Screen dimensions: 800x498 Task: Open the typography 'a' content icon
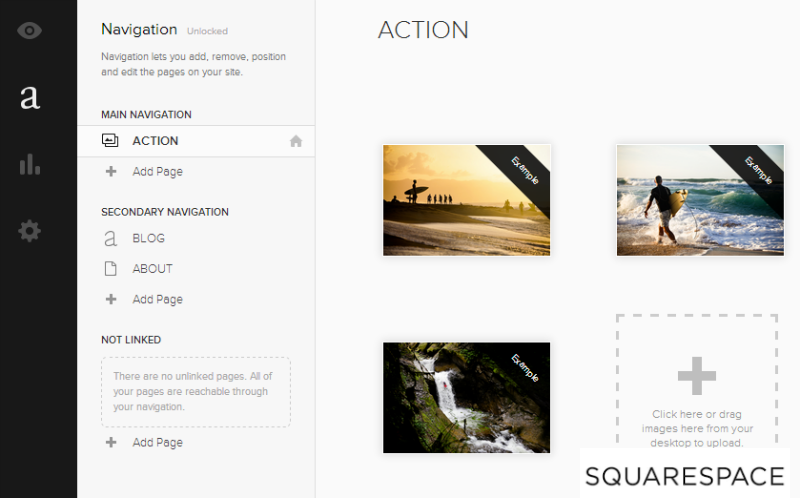[x=30, y=97]
